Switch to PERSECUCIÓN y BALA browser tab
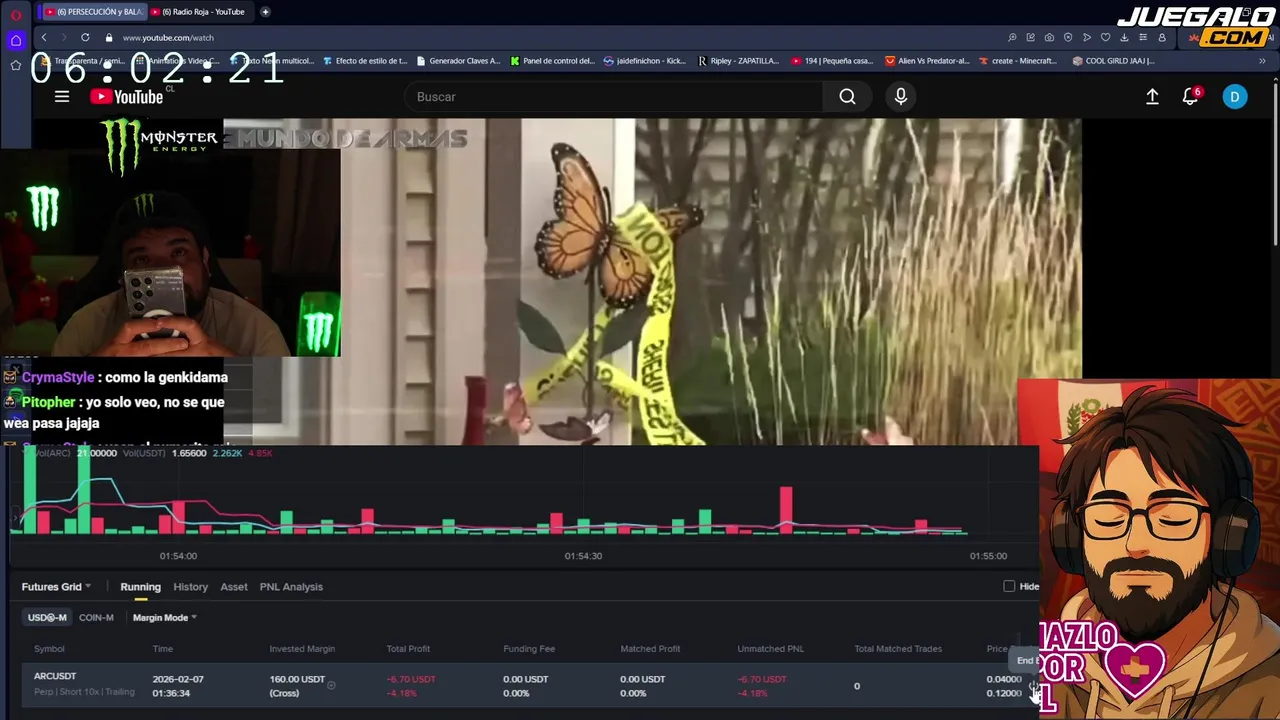The image size is (1280, 720). [x=93, y=12]
